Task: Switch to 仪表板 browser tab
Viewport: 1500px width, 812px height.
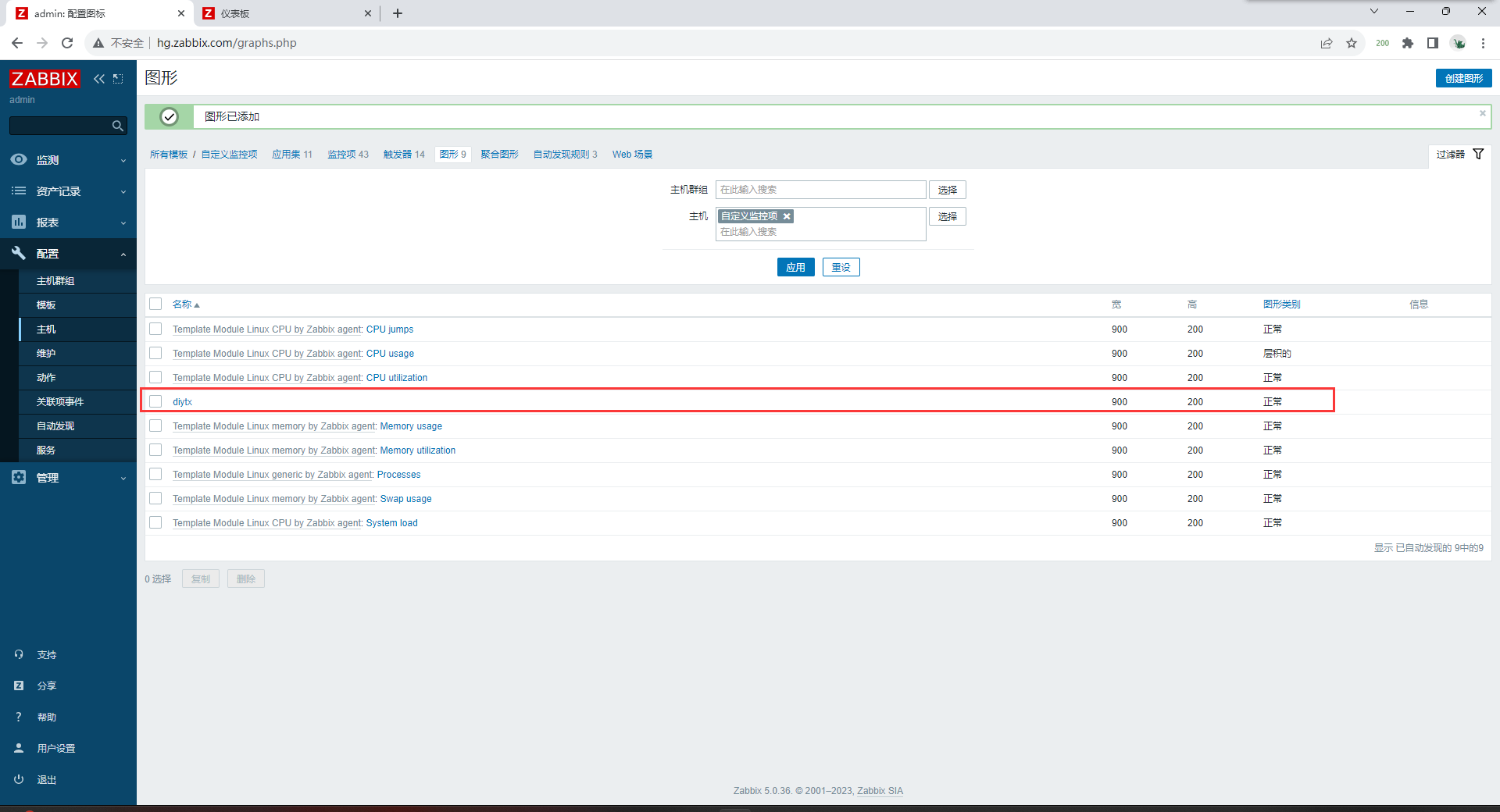Action: coord(287,13)
